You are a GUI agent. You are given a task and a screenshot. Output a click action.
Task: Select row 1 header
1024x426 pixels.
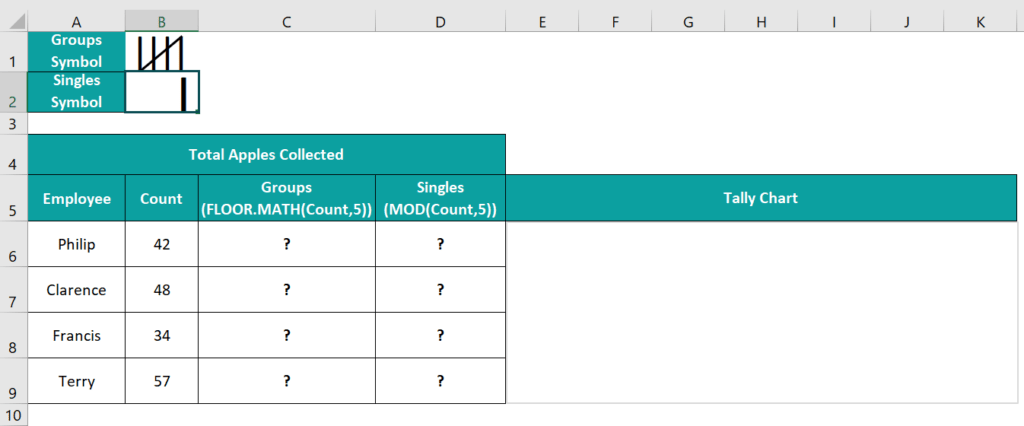(x=14, y=52)
